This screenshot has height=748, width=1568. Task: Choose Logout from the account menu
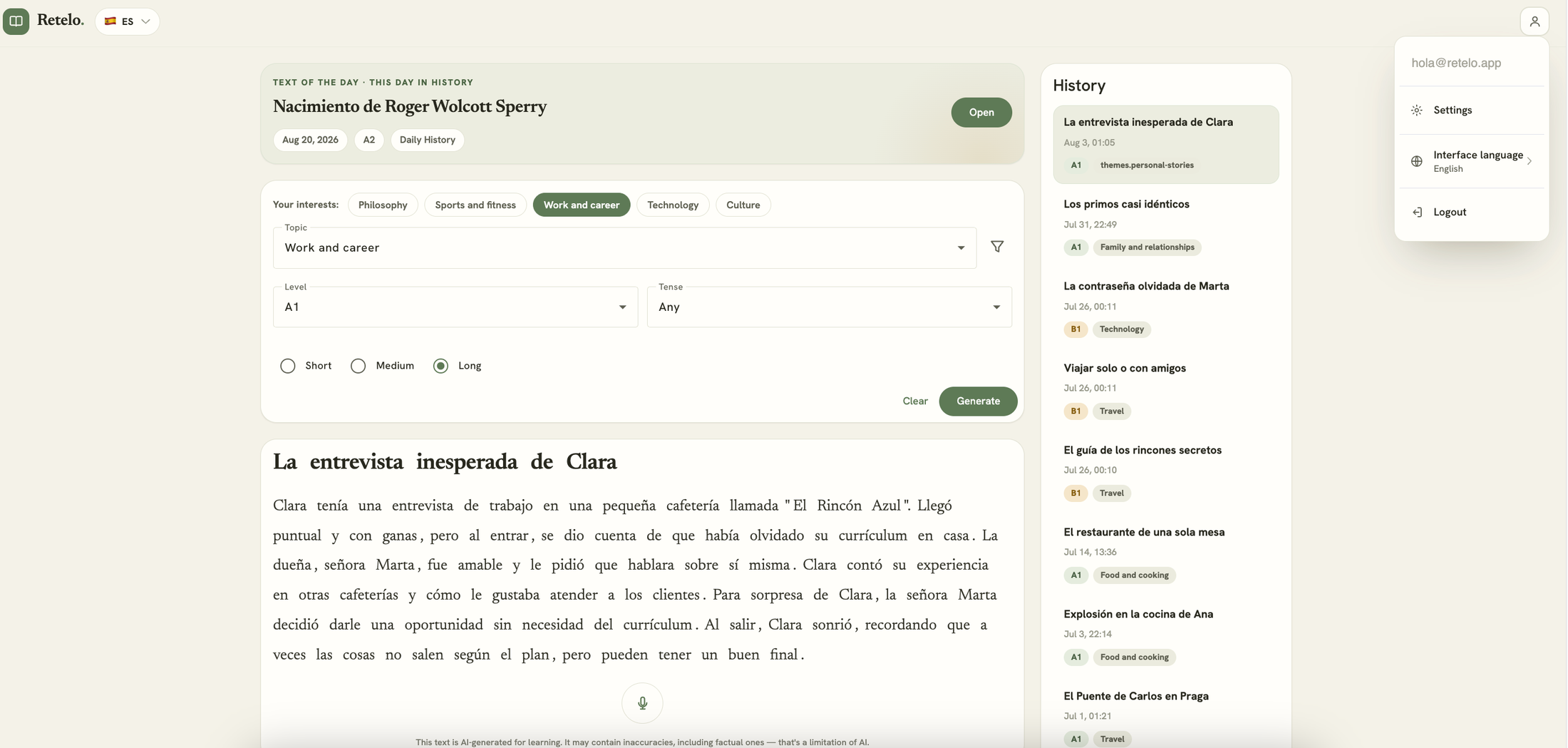[x=1472, y=212]
